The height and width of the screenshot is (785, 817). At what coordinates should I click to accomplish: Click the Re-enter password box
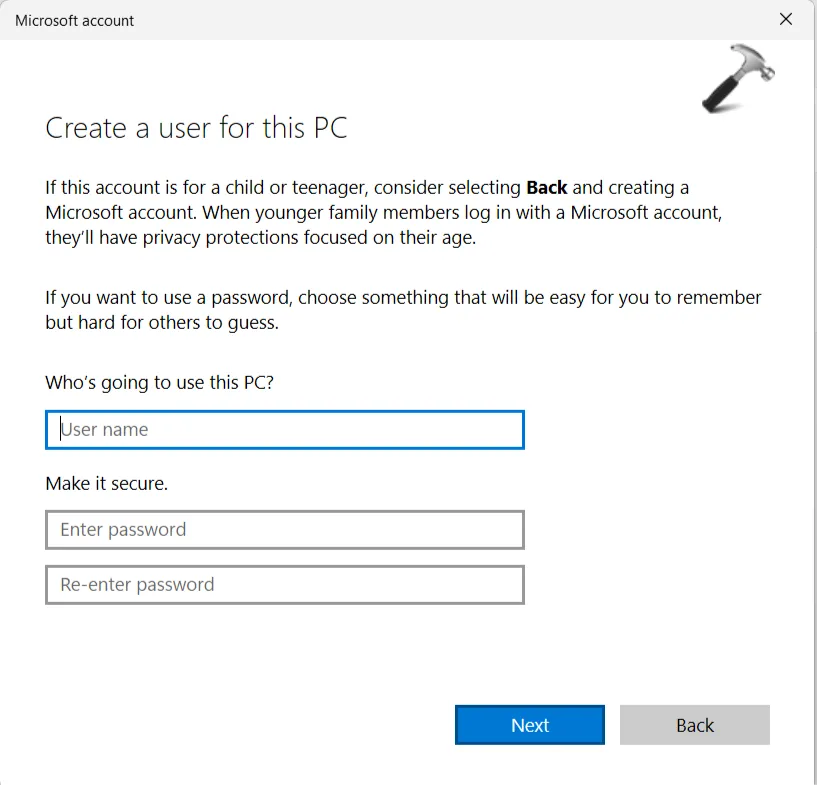(x=285, y=584)
